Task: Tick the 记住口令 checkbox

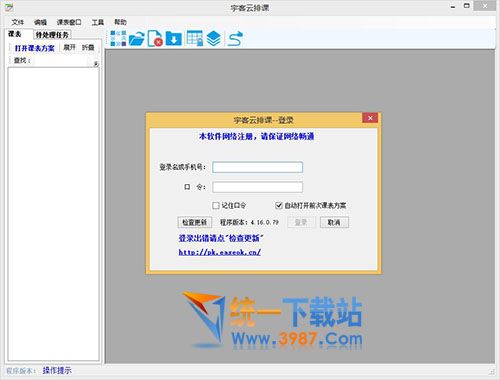Action: pos(216,205)
